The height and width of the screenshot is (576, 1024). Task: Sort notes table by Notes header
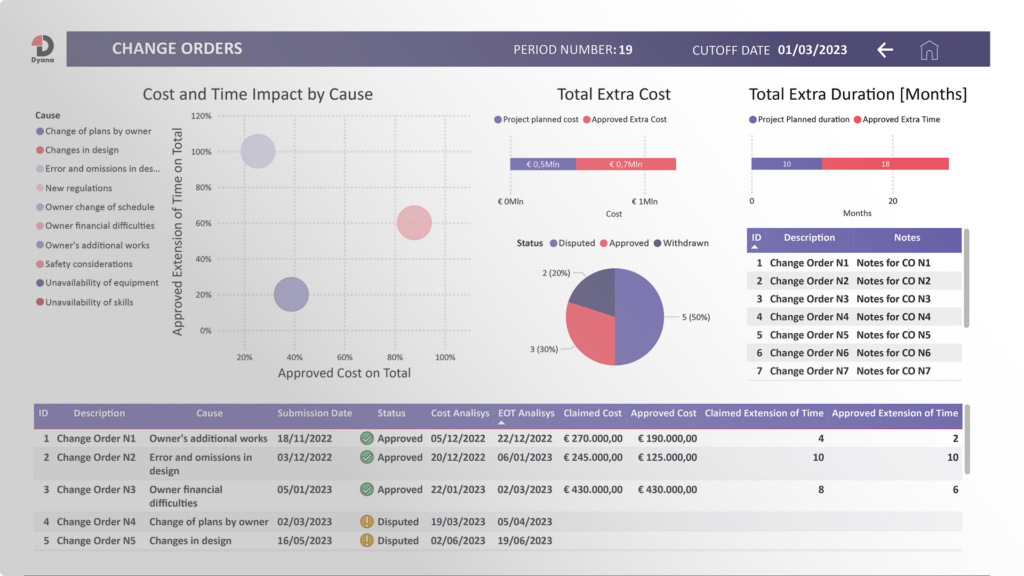click(906, 238)
